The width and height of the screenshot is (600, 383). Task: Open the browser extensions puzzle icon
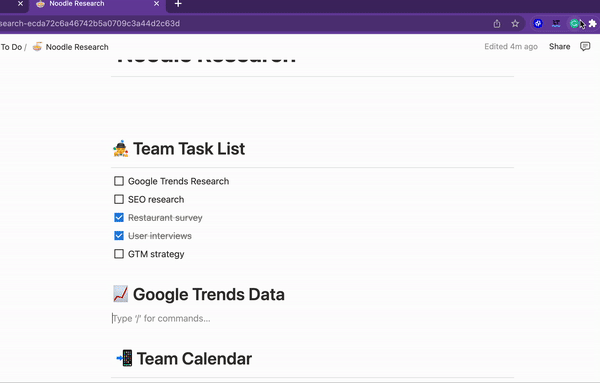[593, 24]
